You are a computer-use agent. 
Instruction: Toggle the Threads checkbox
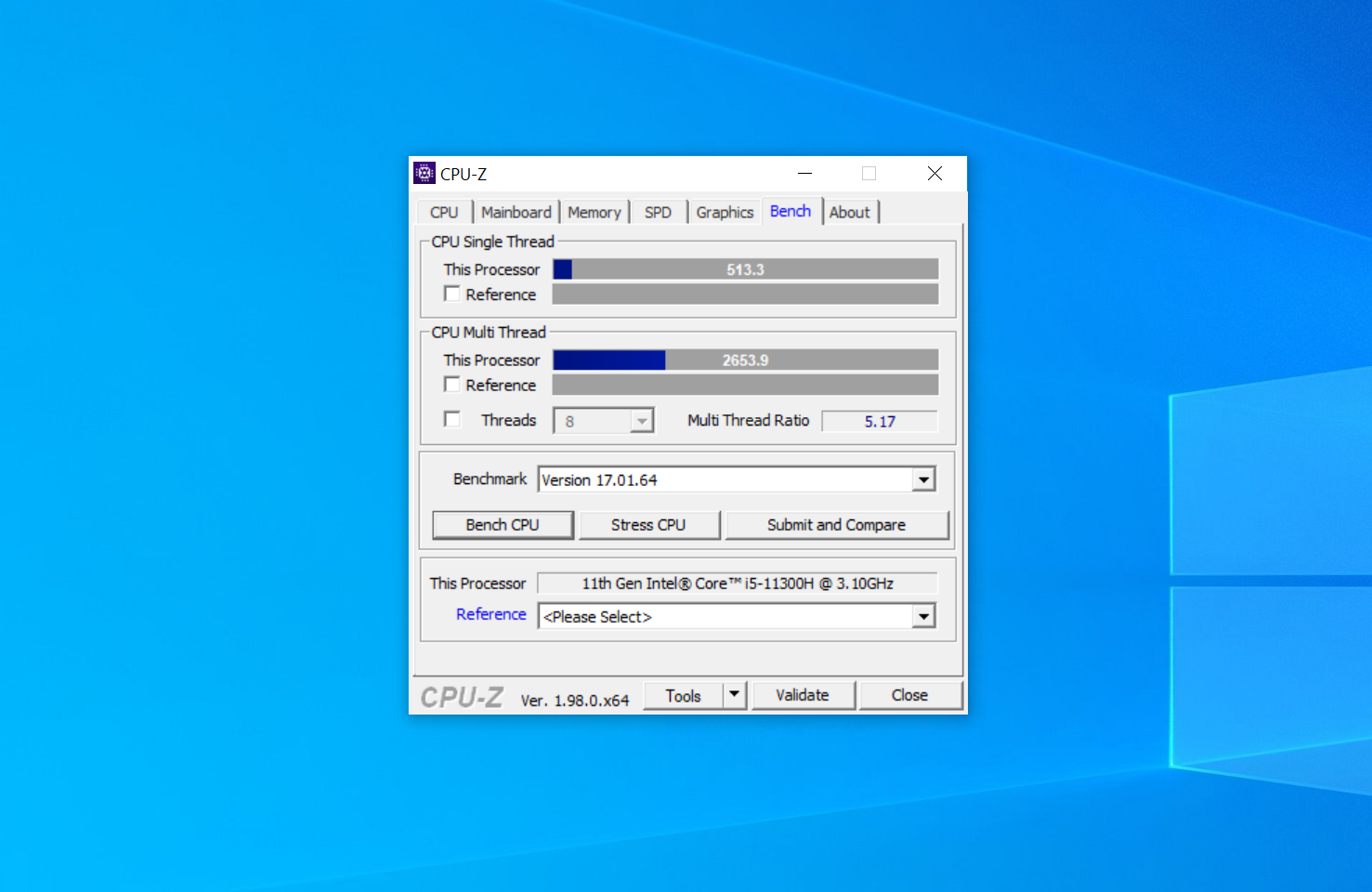point(452,420)
